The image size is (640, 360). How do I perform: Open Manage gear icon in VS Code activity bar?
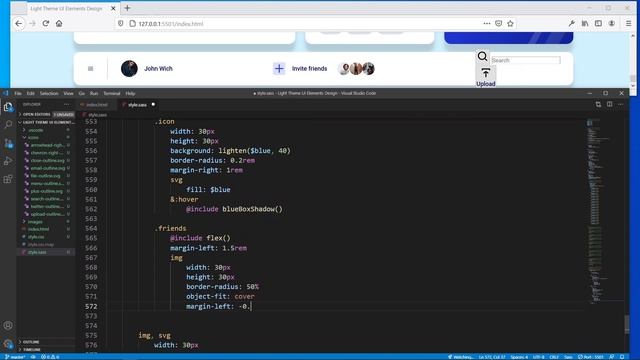tap(8, 344)
